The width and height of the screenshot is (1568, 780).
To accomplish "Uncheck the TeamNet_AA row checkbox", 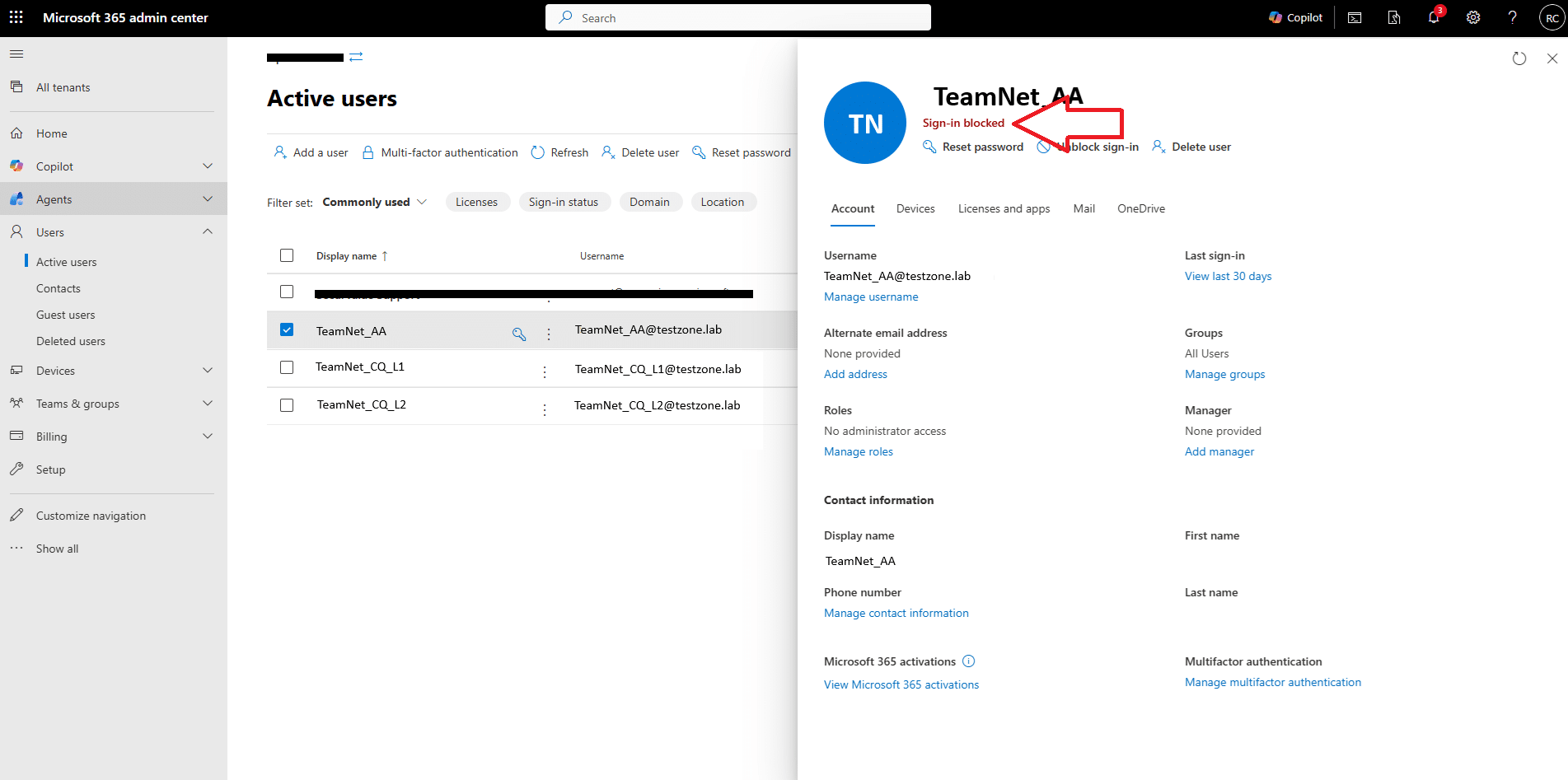I will 287,329.
